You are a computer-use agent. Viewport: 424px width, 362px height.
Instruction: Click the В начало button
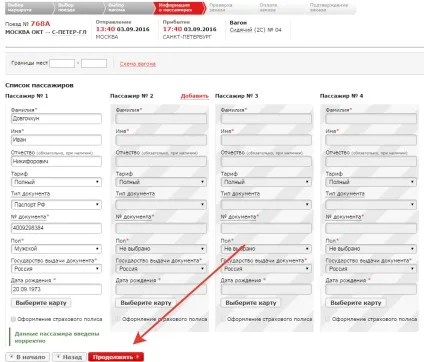[28, 357]
